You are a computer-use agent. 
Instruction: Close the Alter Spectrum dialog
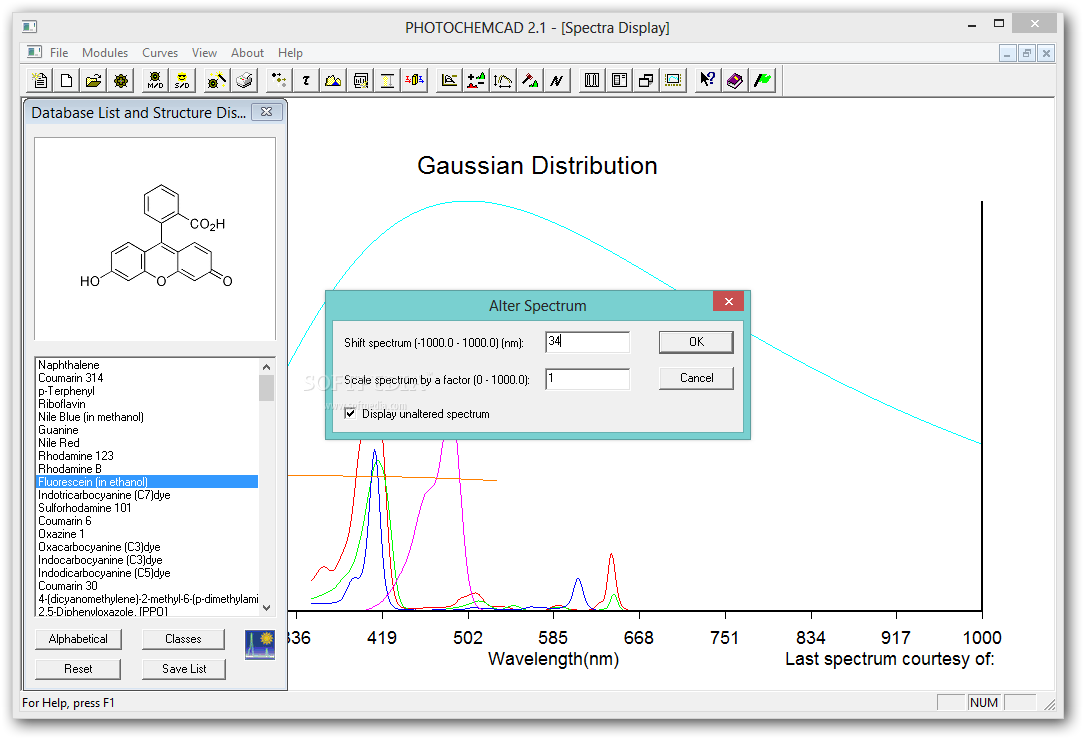coord(729,301)
